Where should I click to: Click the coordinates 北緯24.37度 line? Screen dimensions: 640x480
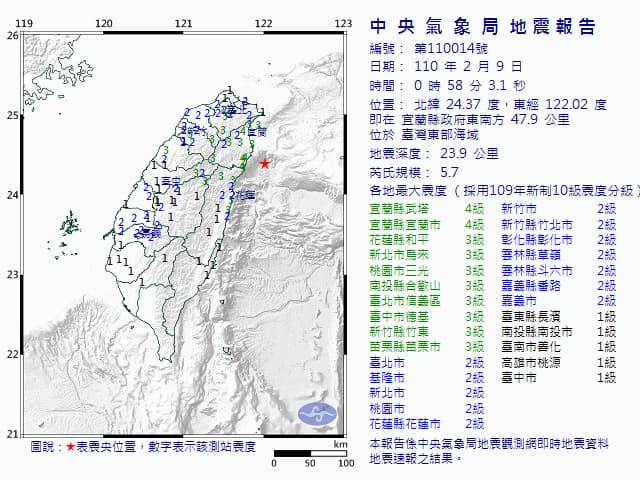click(489, 104)
